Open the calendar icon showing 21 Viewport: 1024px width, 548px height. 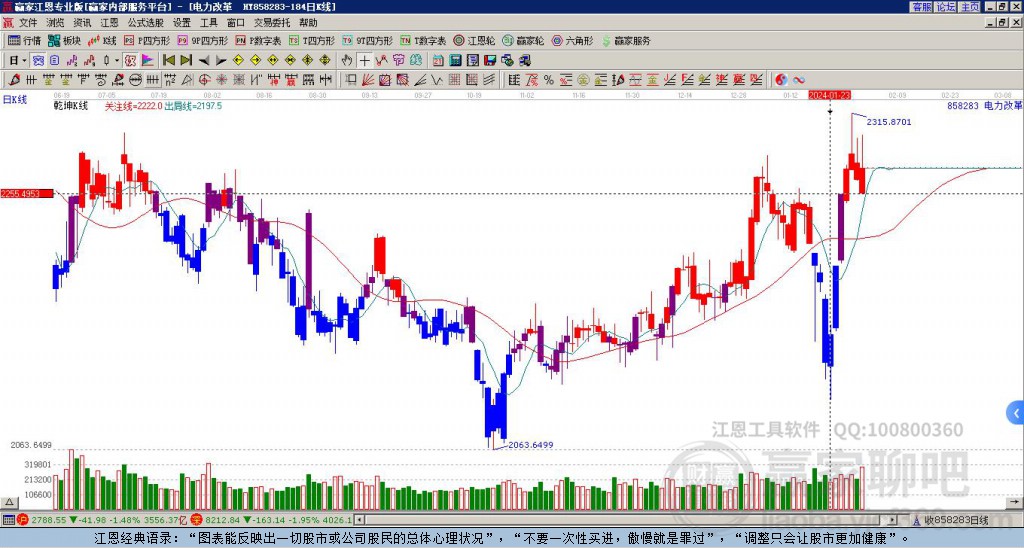[438, 61]
